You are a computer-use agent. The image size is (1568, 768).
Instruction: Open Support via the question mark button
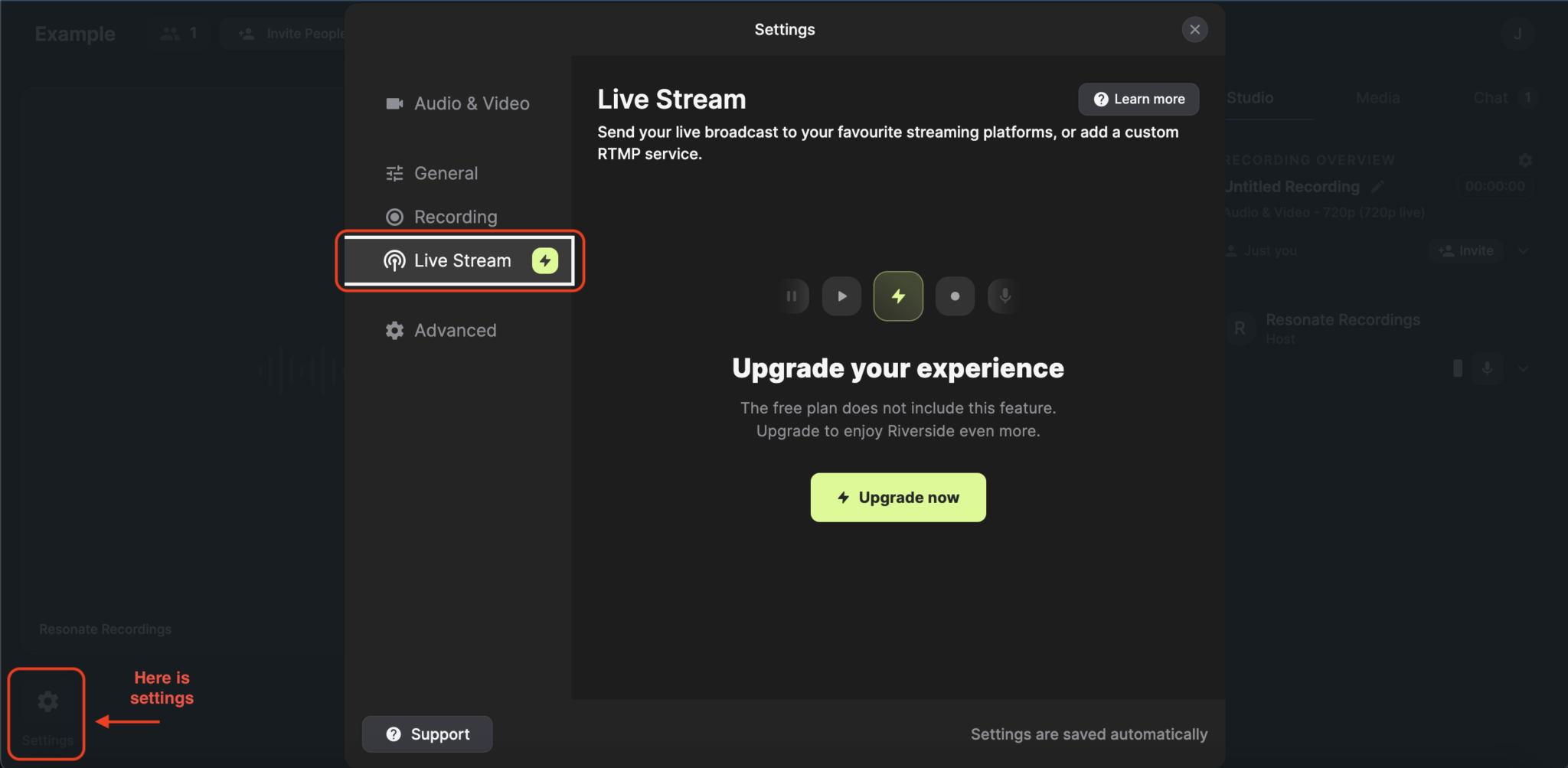click(x=426, y=734)
